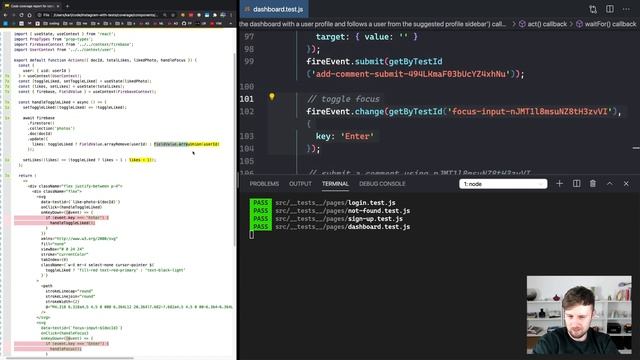Click the lightbulb quick-fix icon on line 101
Viewport: 640px width, 360px height.
272,97
